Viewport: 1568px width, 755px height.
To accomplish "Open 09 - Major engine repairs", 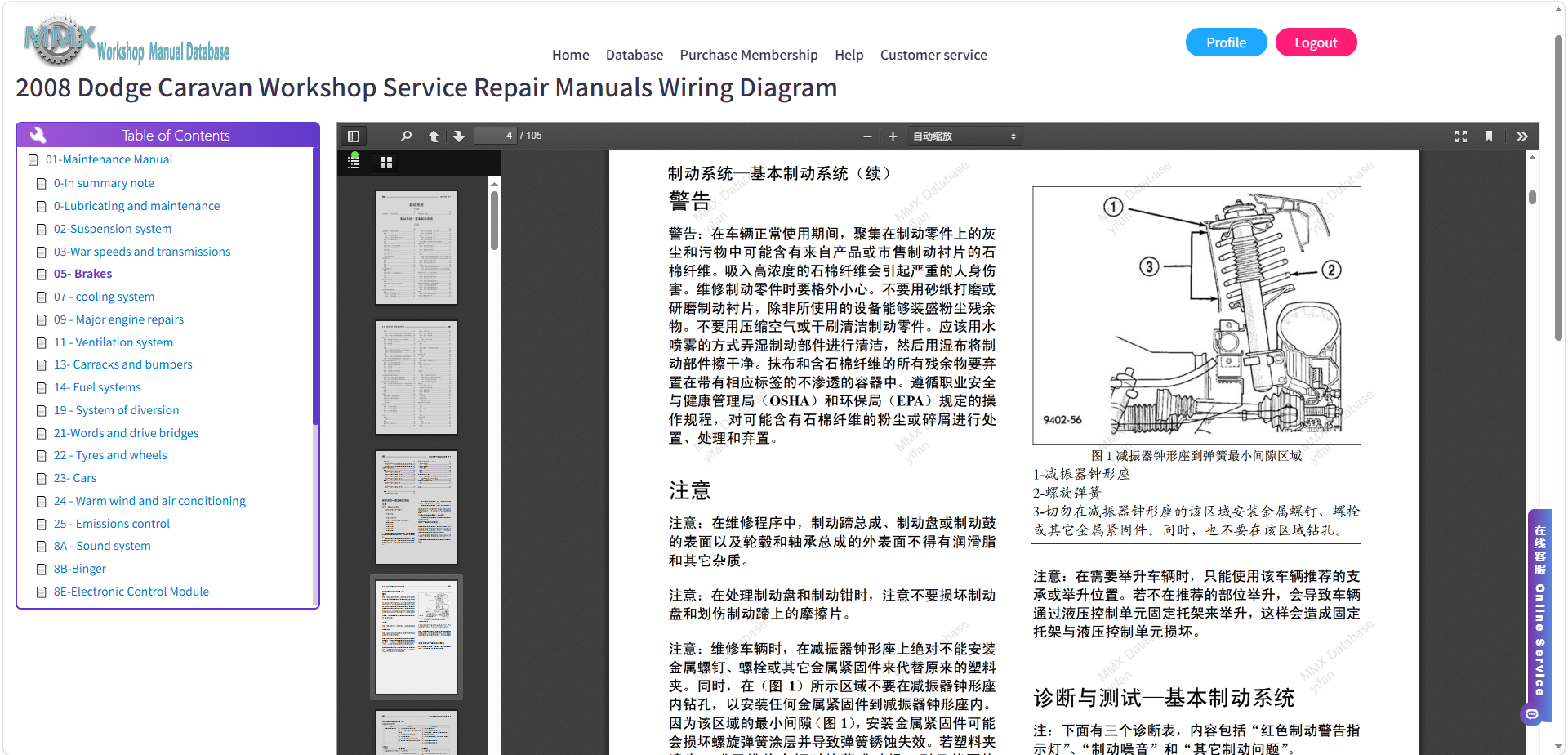I will point(118,319).
